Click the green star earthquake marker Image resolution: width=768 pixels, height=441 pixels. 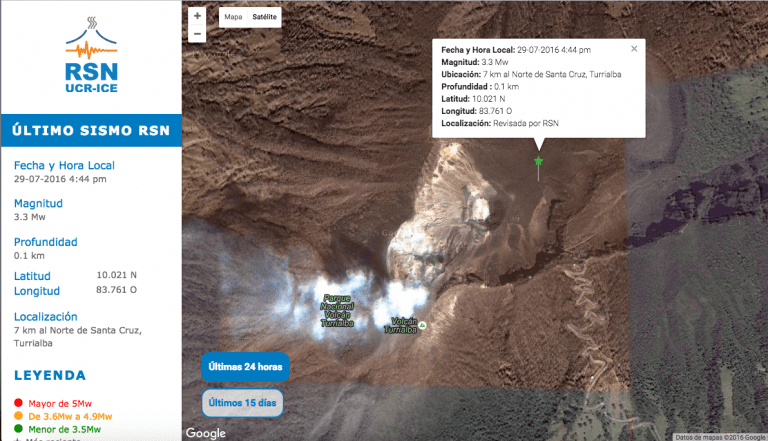click(538, 161)
